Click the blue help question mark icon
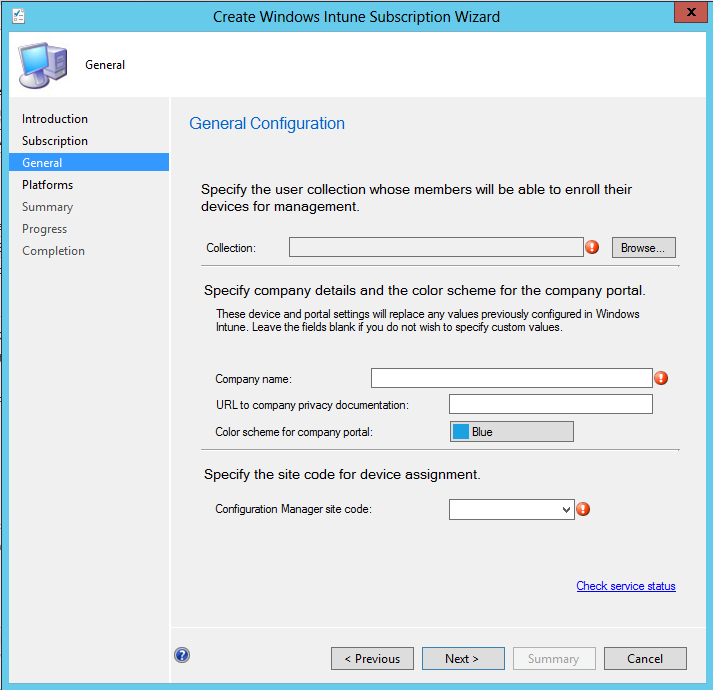The width and height of the screenshot is (713, 690). click(182, 655)
